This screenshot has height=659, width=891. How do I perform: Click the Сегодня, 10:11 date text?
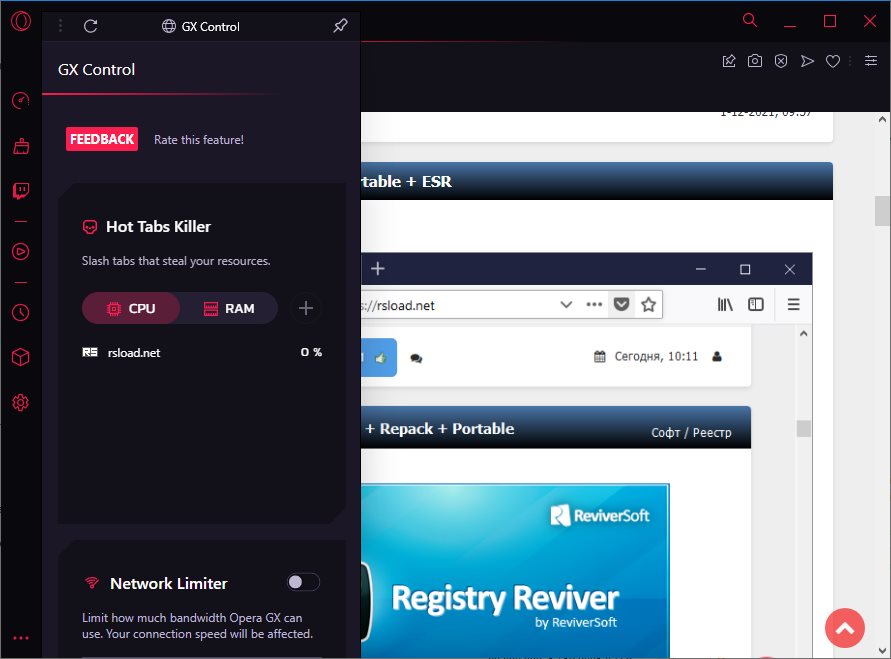point(656,356)
